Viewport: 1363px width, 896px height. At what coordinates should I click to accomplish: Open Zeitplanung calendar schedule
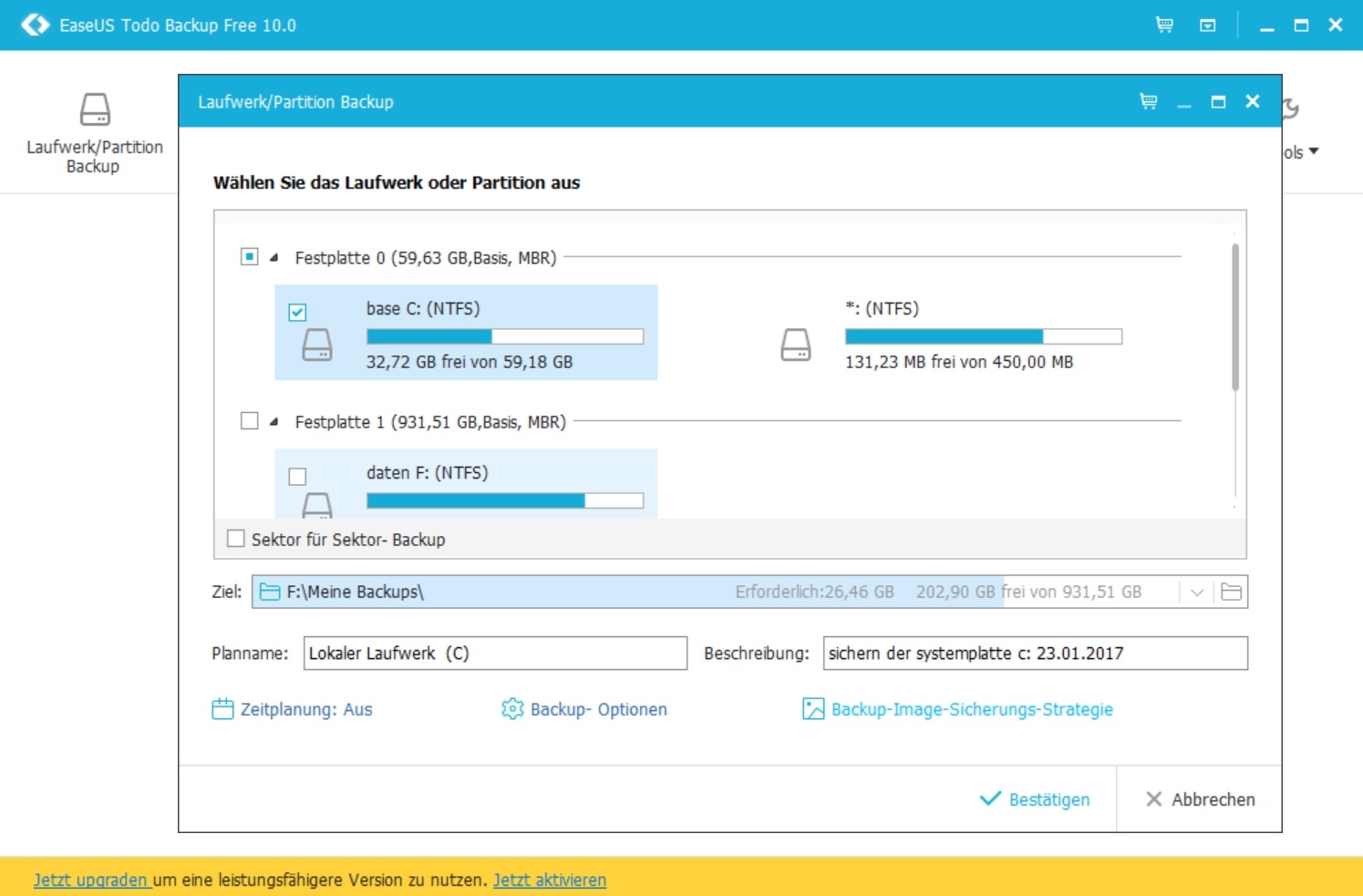pyautogui.click(x=222, y=709)
